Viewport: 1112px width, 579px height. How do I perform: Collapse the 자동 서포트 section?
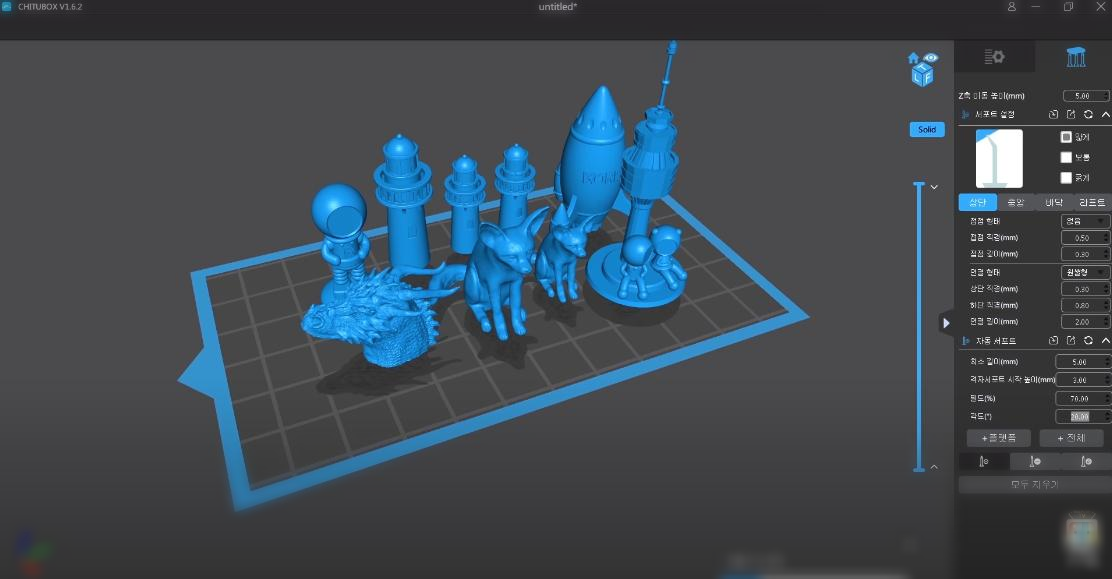[1105, 341]
